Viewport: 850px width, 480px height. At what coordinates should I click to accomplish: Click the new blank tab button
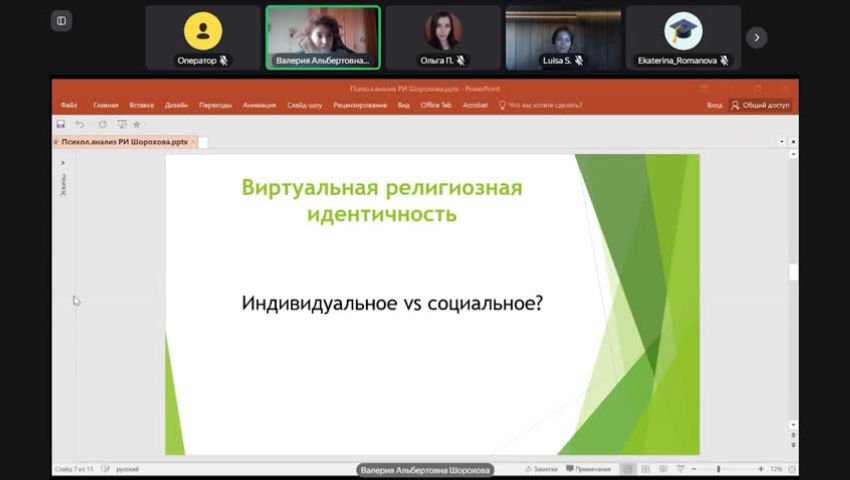coord(203,143)
